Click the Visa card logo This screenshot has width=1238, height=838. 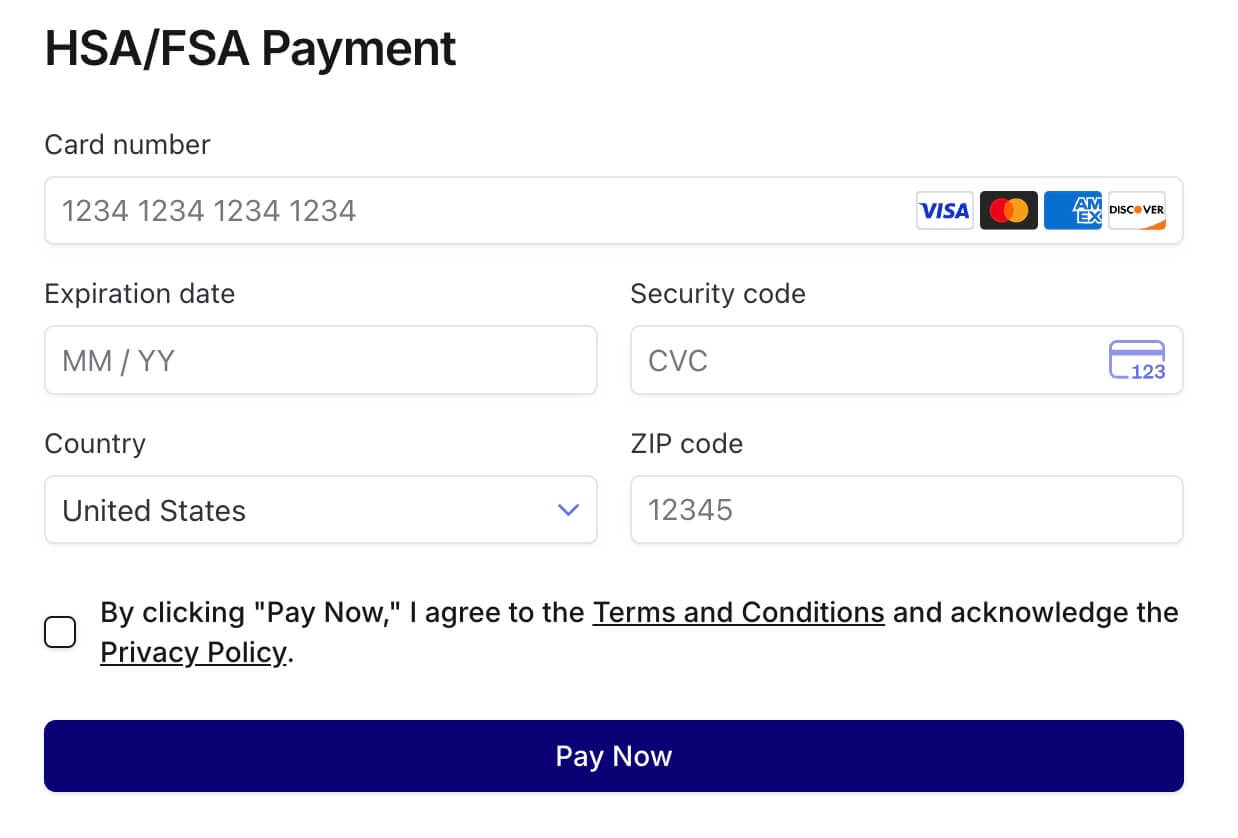944,211
